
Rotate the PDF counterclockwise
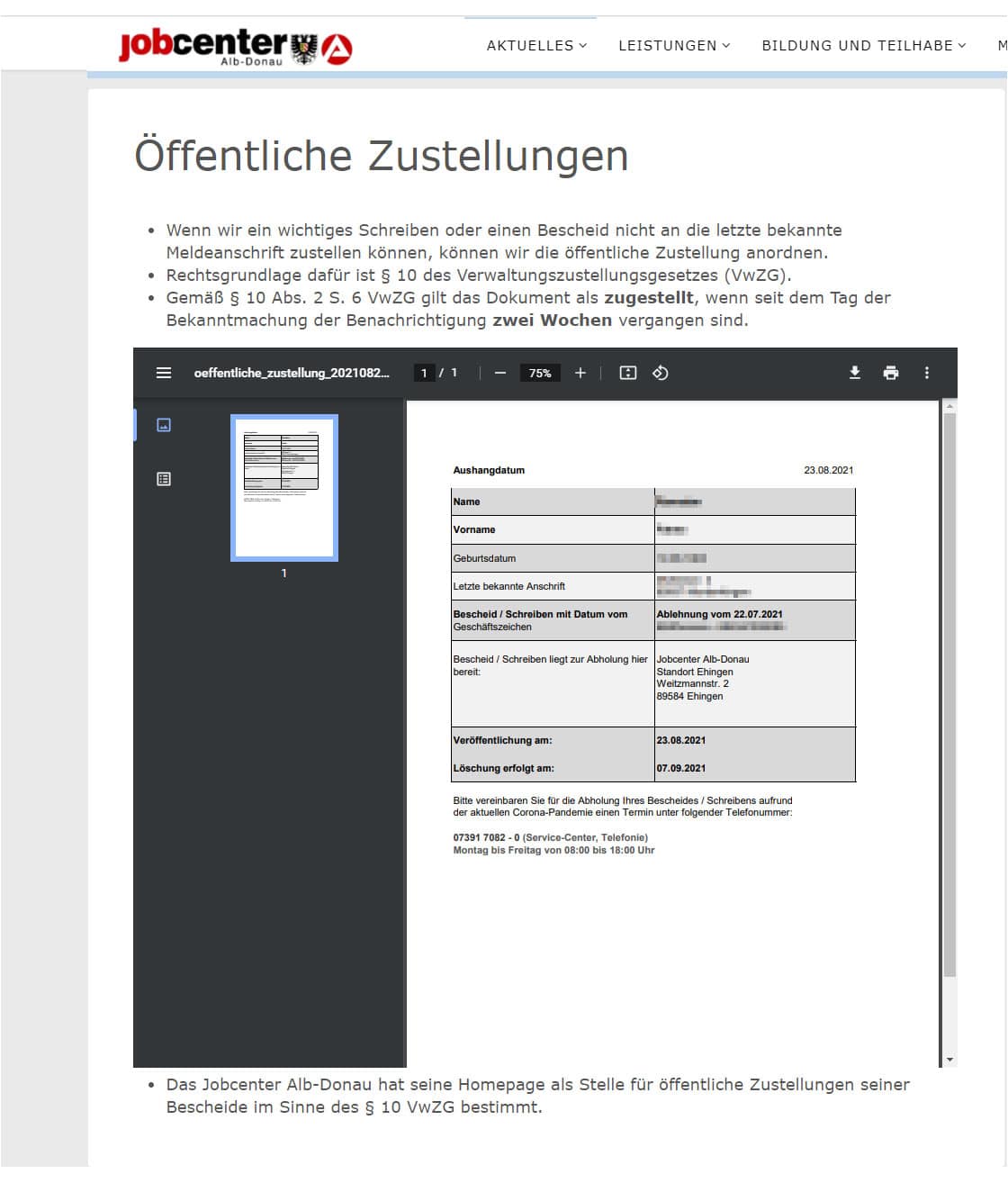pos(661,373)
